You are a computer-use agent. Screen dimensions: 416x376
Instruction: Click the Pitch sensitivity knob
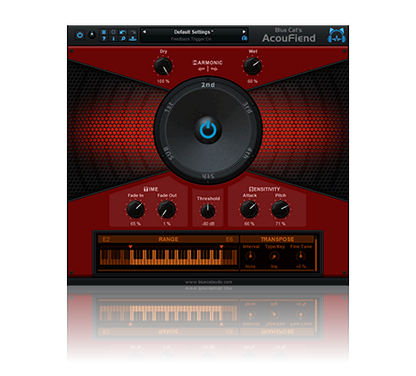tap(280, 210)
